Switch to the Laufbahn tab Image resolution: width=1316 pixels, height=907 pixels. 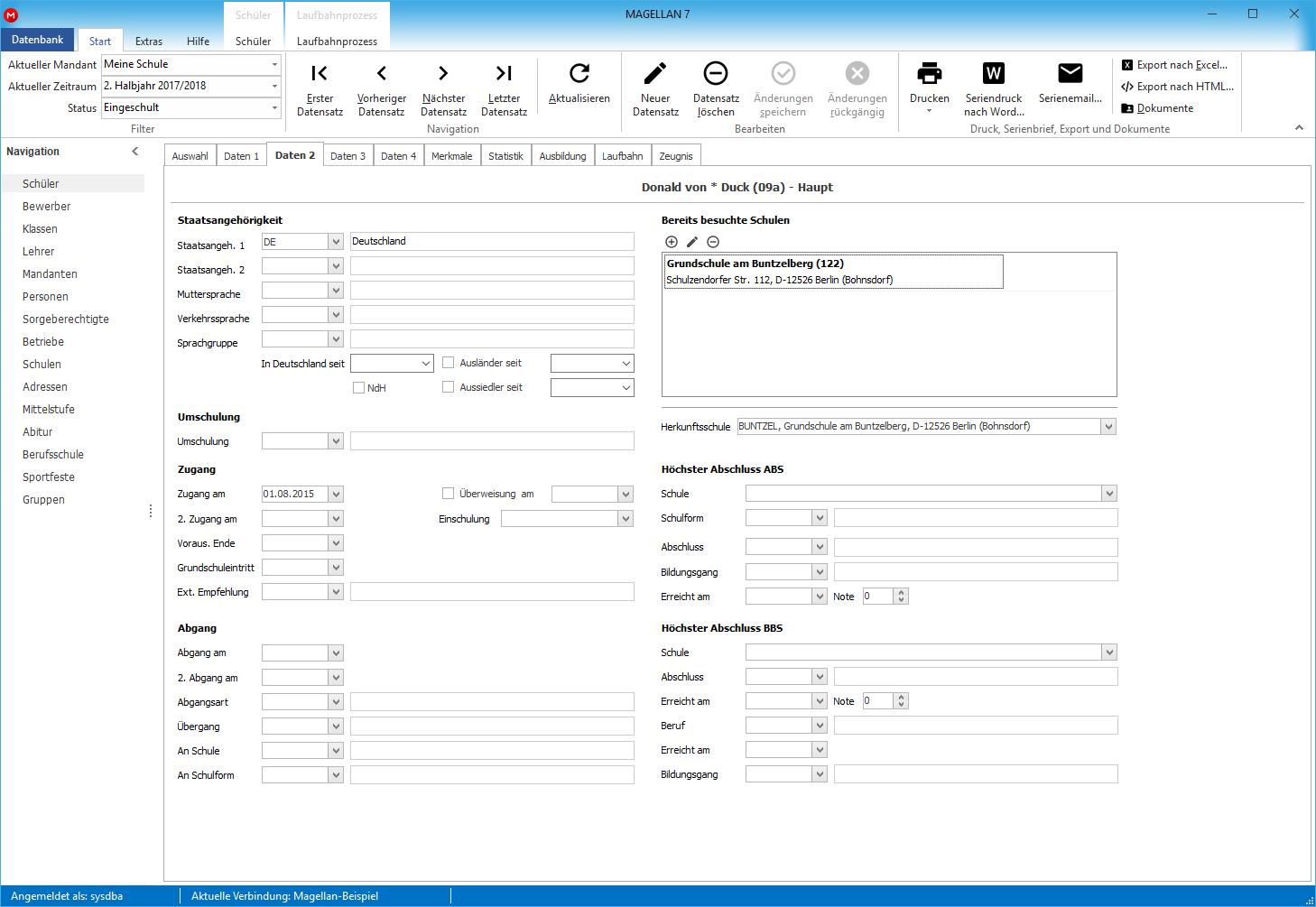coord(623,156)
